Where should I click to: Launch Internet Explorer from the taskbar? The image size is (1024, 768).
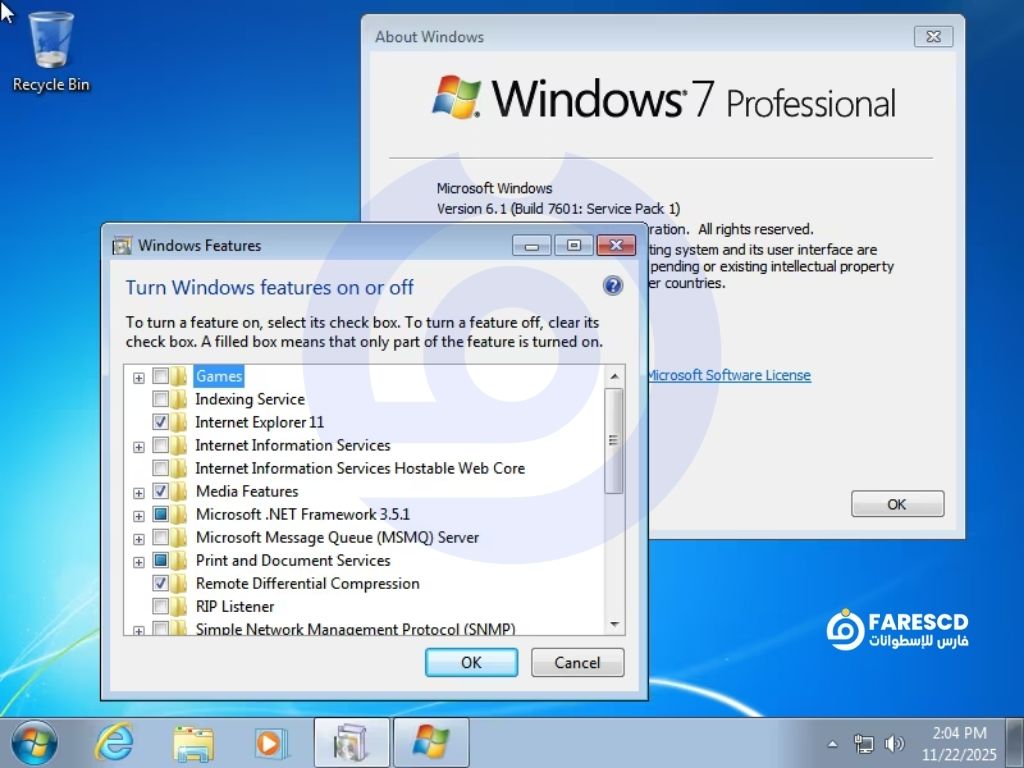pyautogui.click(x=114, y=743)
